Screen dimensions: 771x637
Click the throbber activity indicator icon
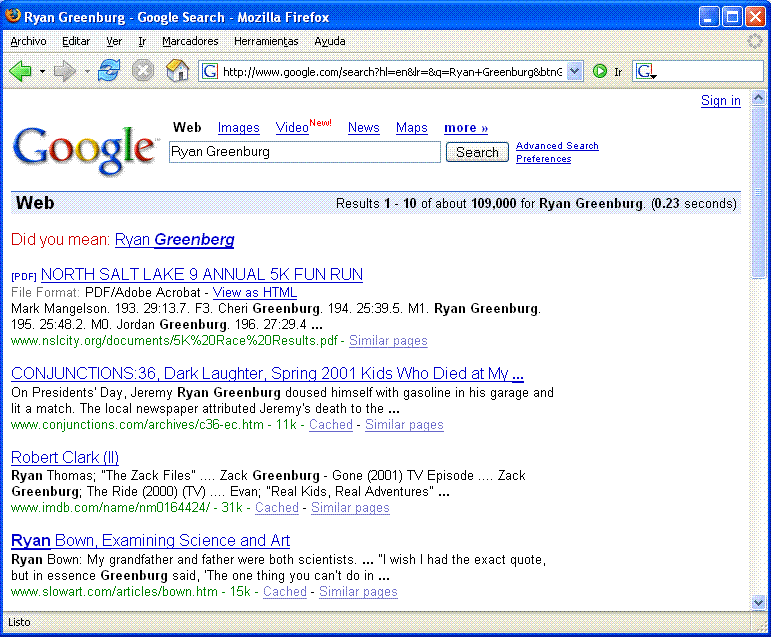coord(755,41)
